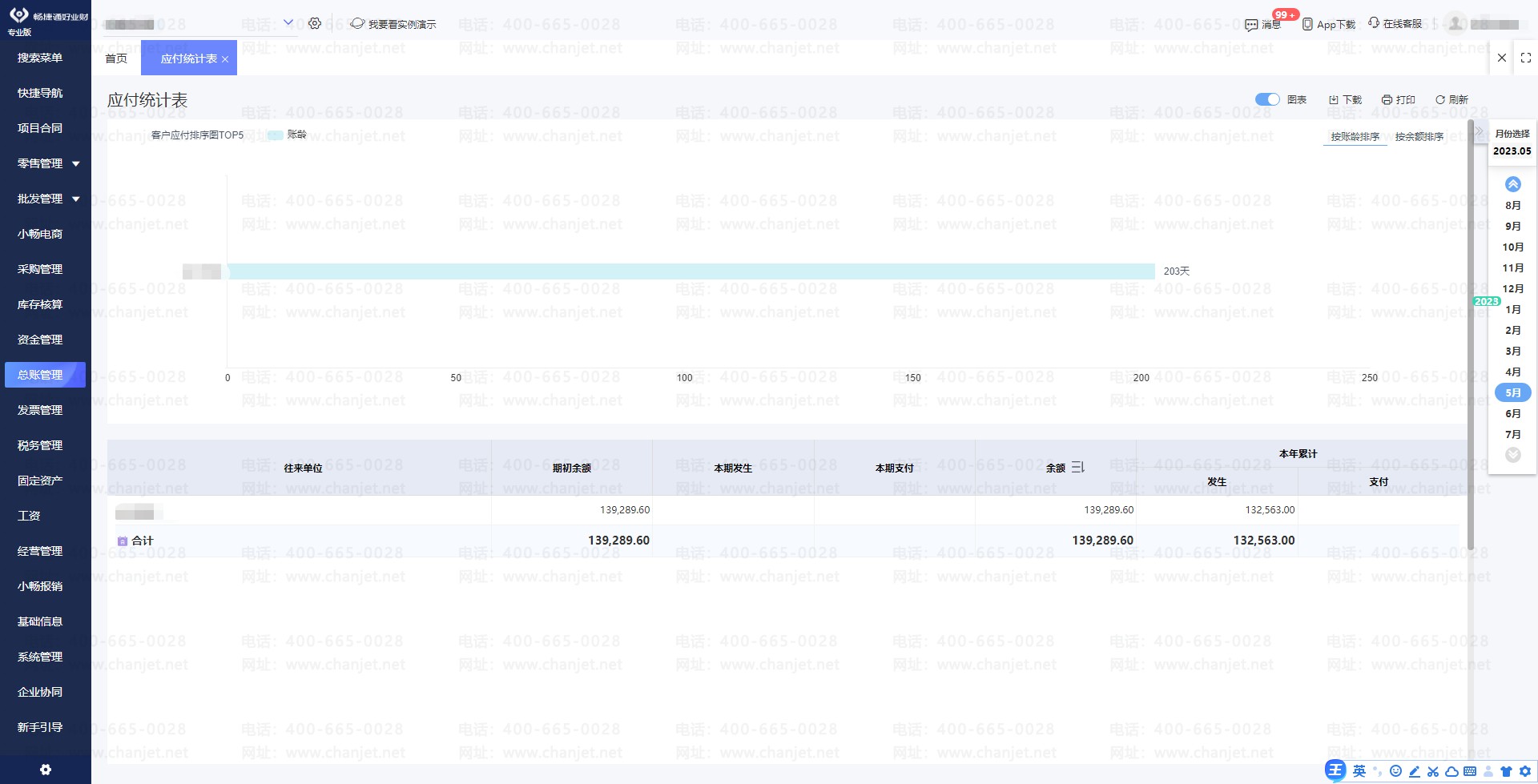Click the IME skin shirt icon
This screenshot has height=784, width=1538.
pyautogui.click(x=1506, y=771)
